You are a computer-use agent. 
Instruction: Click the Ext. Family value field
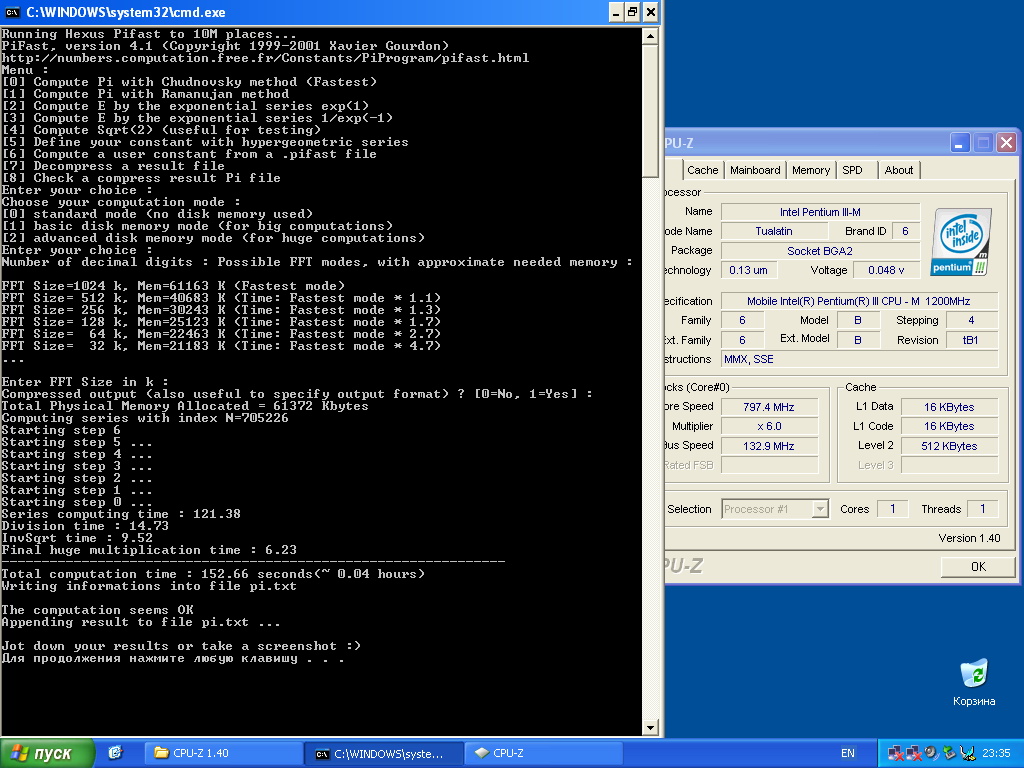pos(742,340)
